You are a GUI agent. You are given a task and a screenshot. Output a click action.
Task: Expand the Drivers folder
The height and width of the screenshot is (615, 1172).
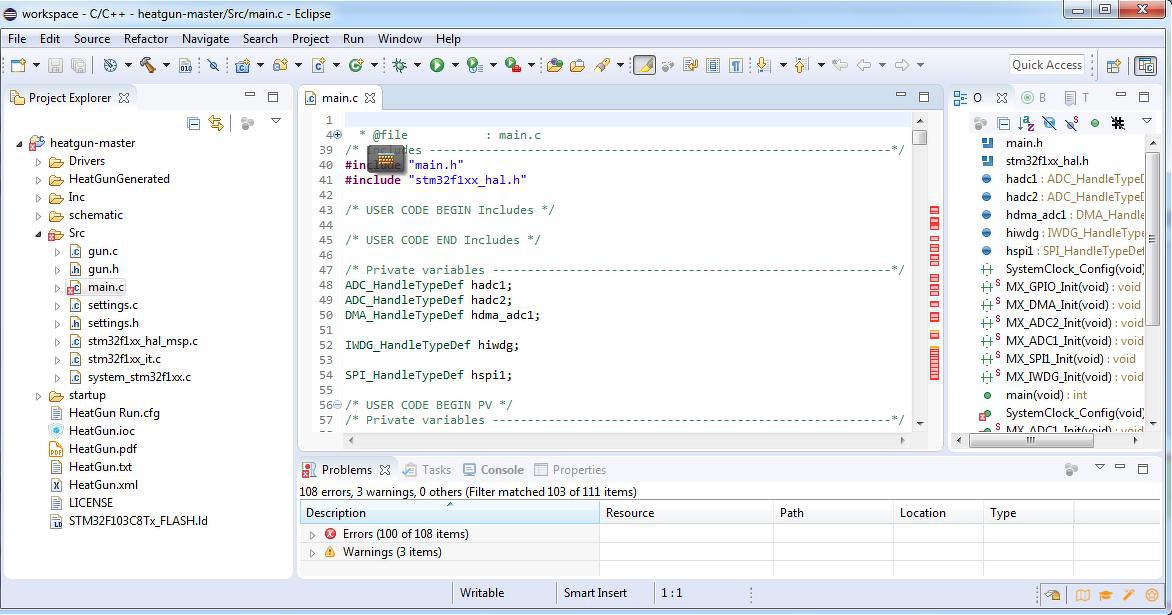[x=38, y=161]
